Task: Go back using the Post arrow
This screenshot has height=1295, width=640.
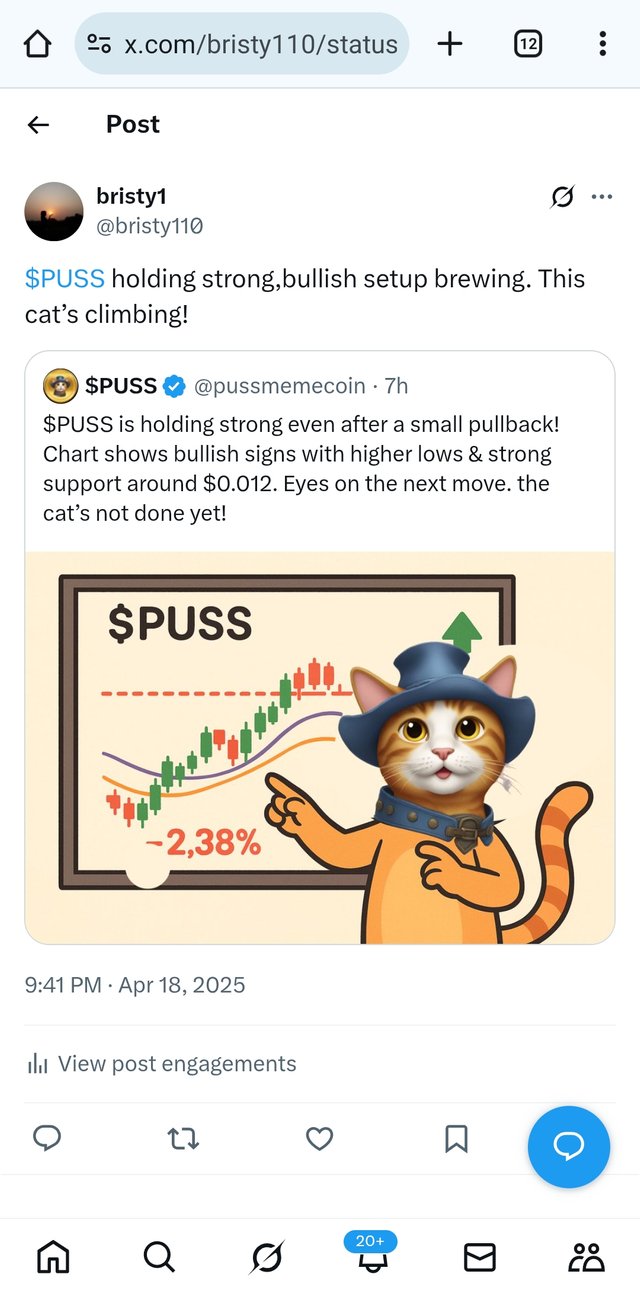Action: pos(38,124)
